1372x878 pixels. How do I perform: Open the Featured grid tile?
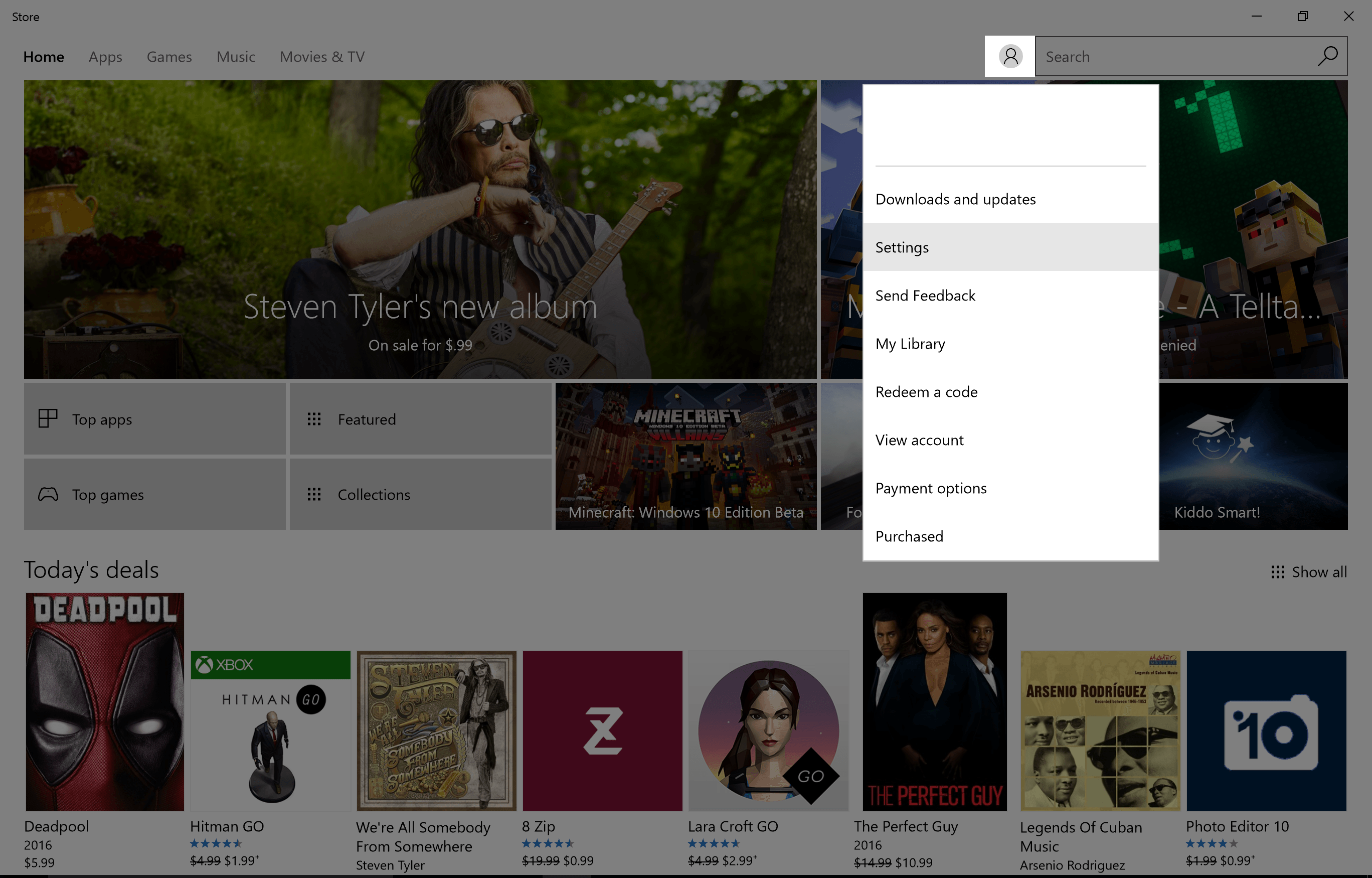(420, 419)
